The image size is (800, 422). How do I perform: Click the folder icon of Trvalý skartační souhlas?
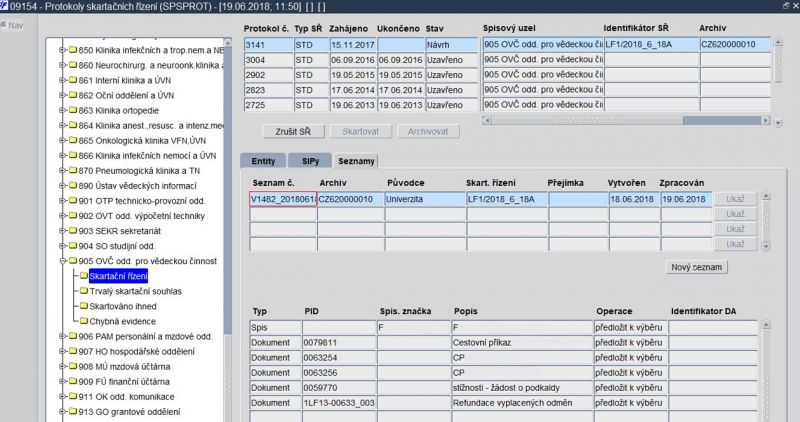point(83,290)
